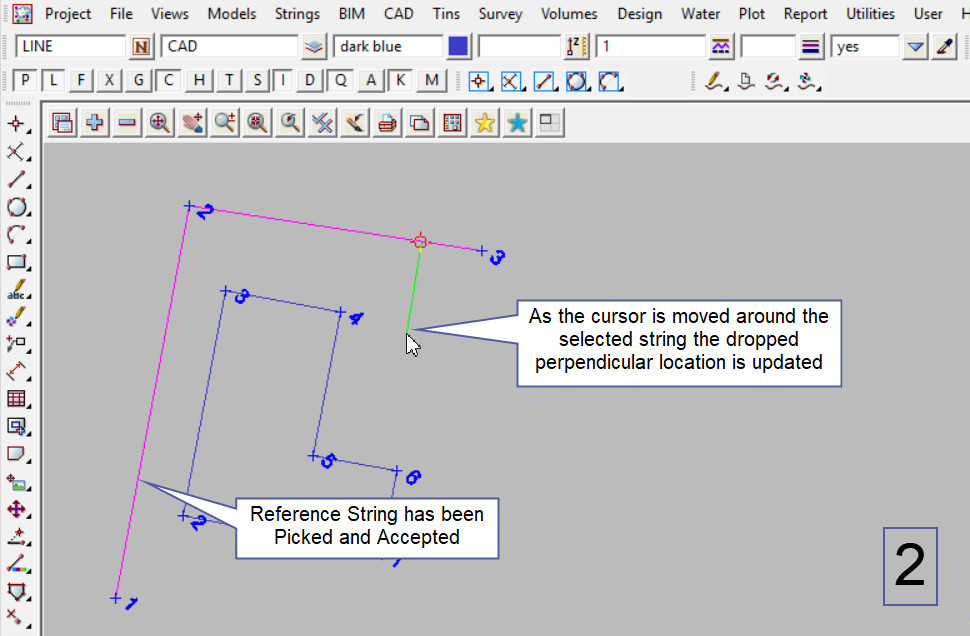970x636 pixels.
Task: Click the dark blue colour name field
Action: click(388, 47)
